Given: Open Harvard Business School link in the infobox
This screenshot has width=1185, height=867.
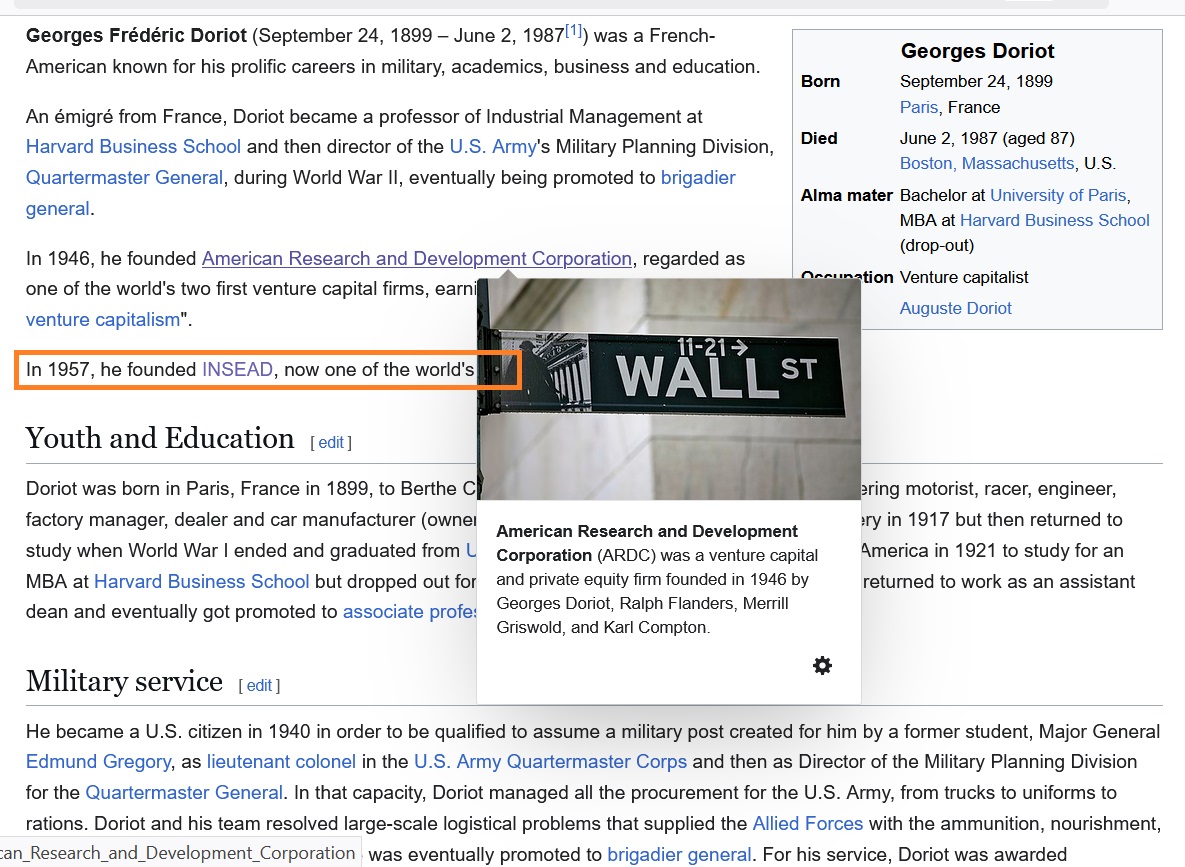Looking at the screenshot, I should pos(1054,220).
